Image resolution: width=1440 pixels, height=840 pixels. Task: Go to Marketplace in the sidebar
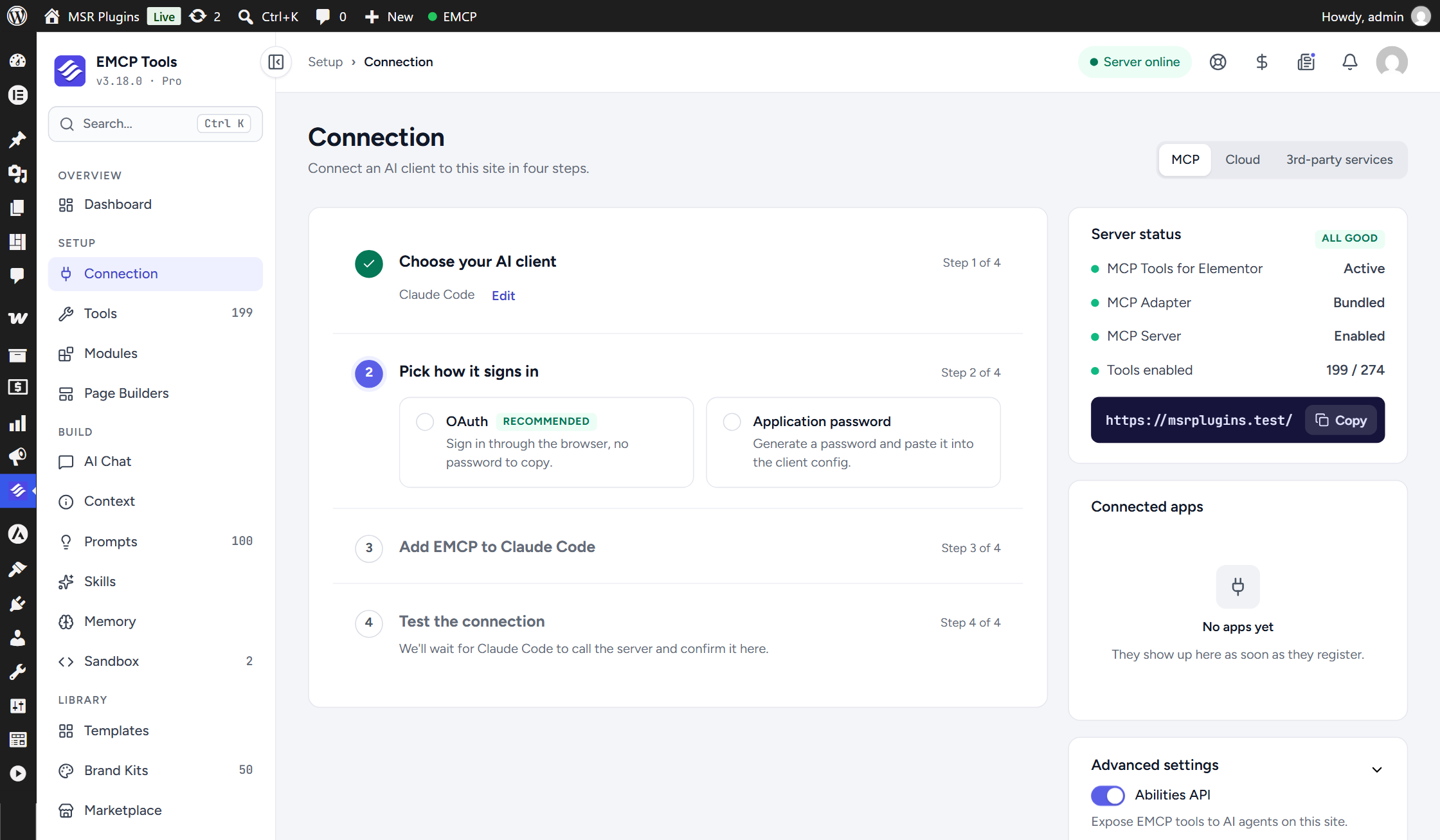[155, 810]
